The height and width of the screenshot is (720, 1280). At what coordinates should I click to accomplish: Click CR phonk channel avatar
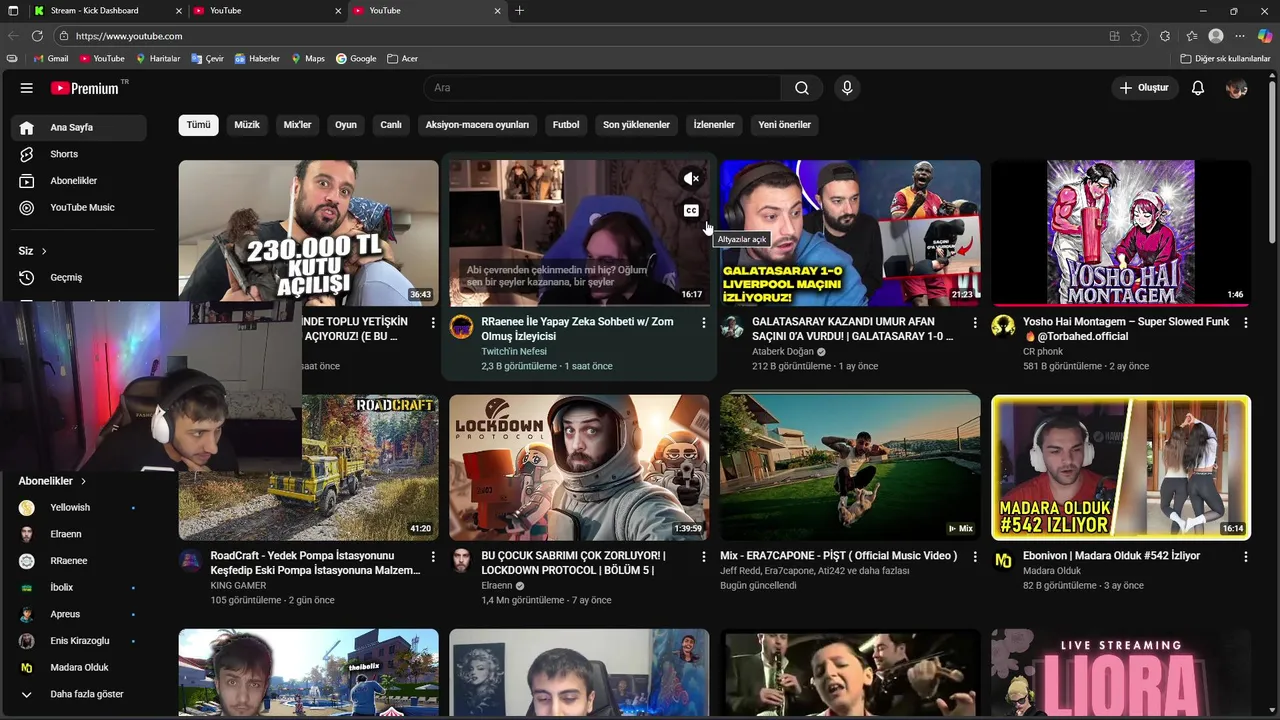(x=1003, y=327)
